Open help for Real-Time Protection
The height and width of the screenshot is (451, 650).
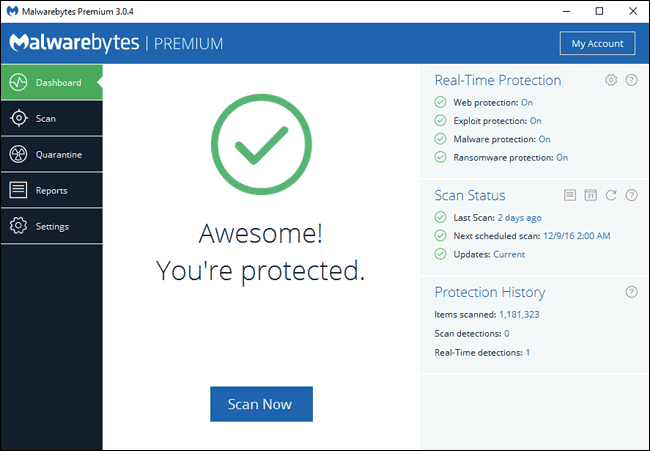point(631,80)
